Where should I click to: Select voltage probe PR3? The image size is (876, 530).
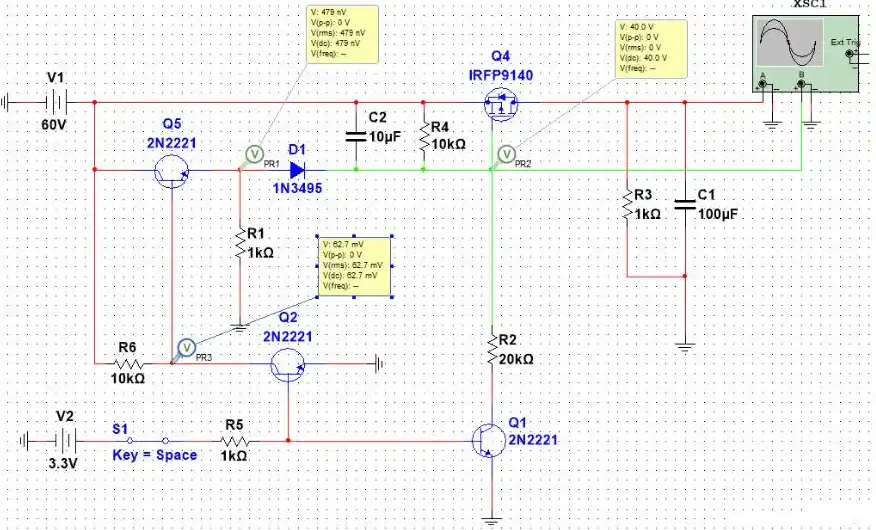[187, 348]
